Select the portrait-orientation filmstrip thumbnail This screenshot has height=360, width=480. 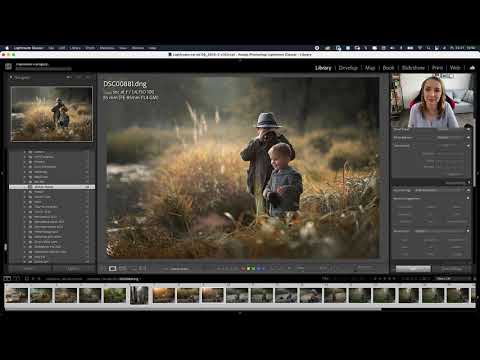pos(139,295)
